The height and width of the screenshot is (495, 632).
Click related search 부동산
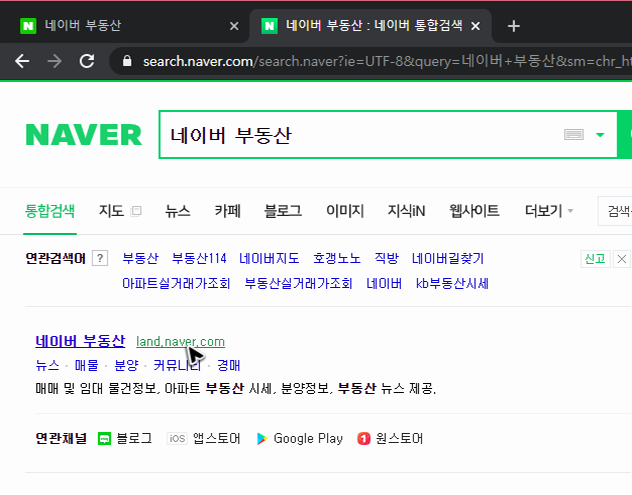(x=140, y=258)
